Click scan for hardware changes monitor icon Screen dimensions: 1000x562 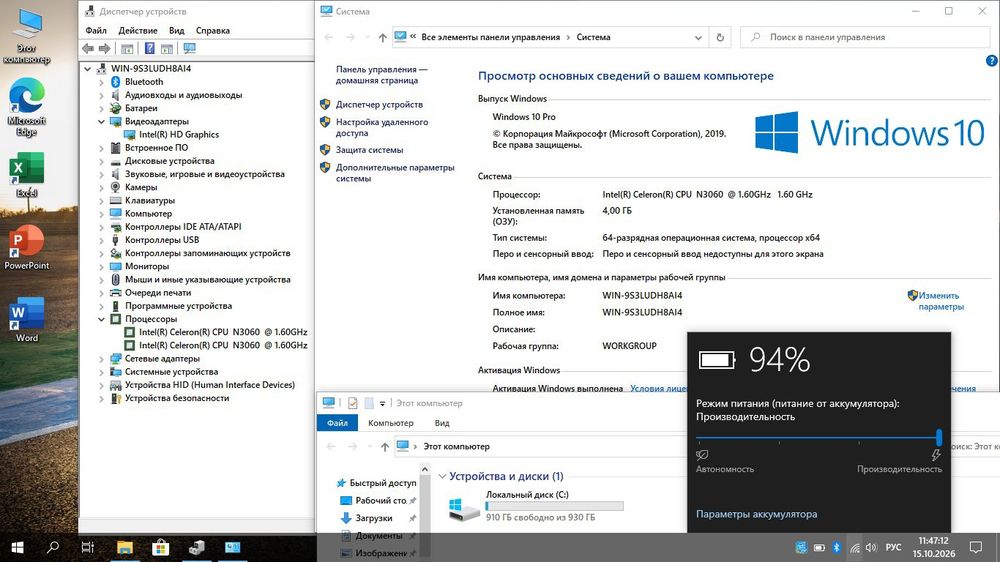[x=189, y=48]
